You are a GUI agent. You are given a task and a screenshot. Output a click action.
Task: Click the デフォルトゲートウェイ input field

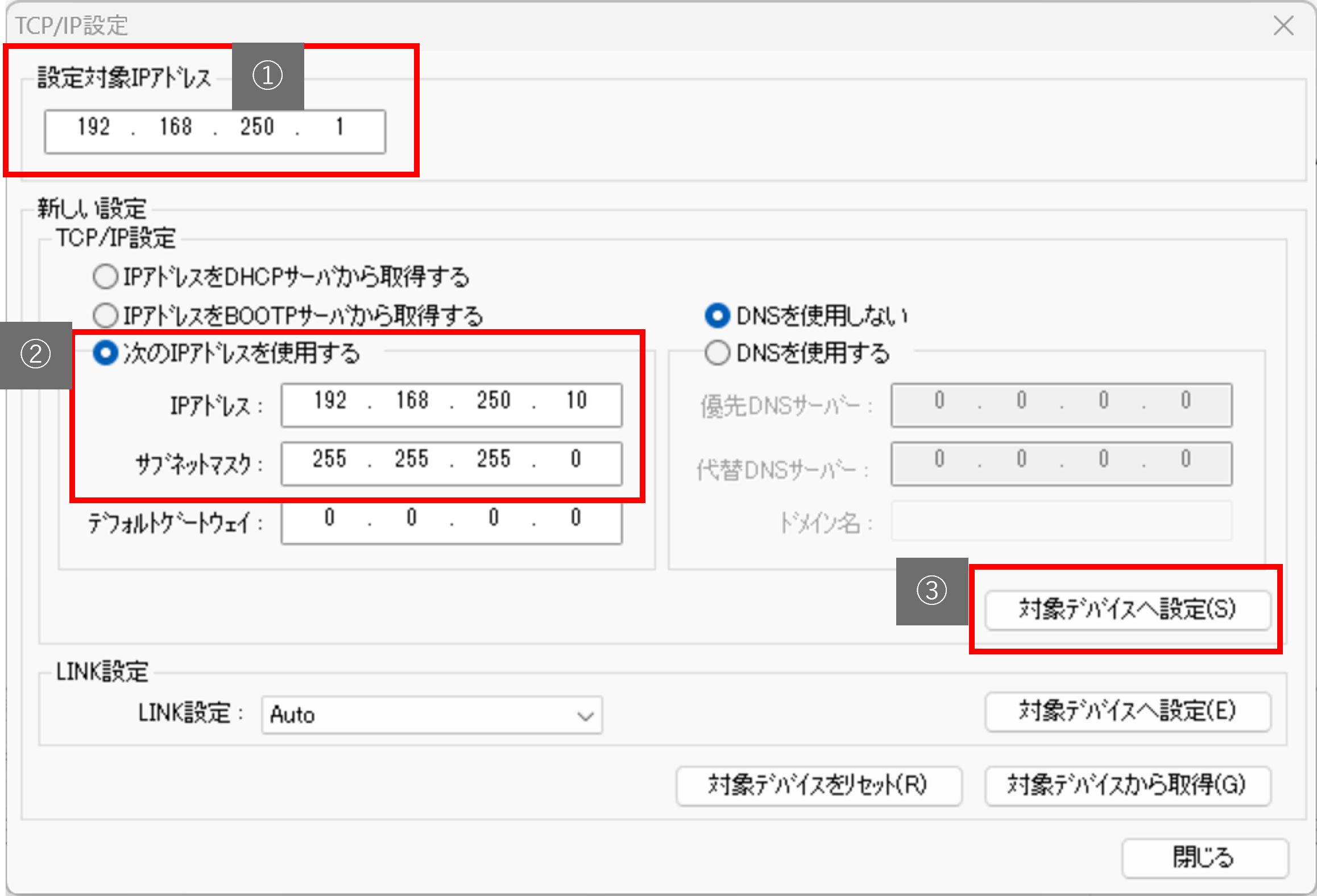tap(451, 521)
